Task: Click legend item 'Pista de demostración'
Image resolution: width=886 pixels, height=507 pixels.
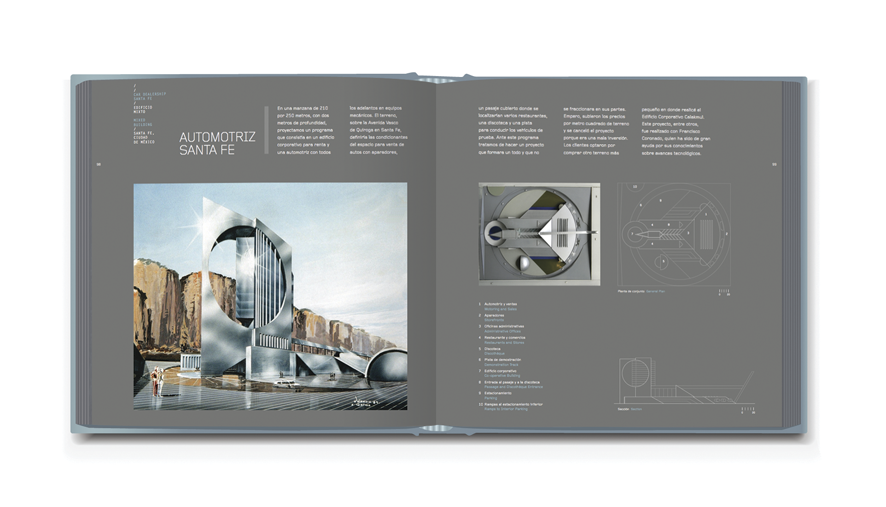Action: pos(503,359)
